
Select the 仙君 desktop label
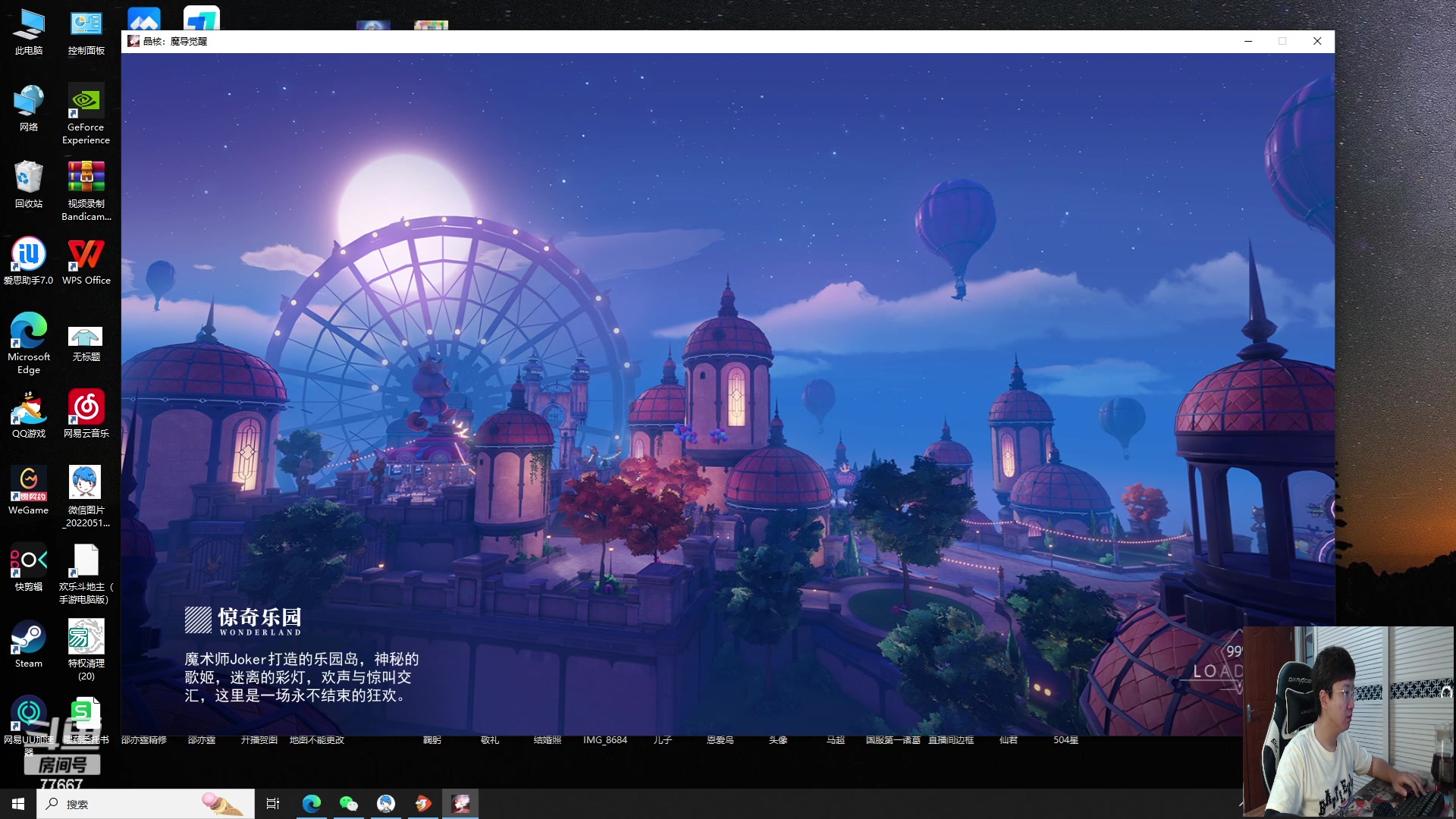pos(1009,740)
